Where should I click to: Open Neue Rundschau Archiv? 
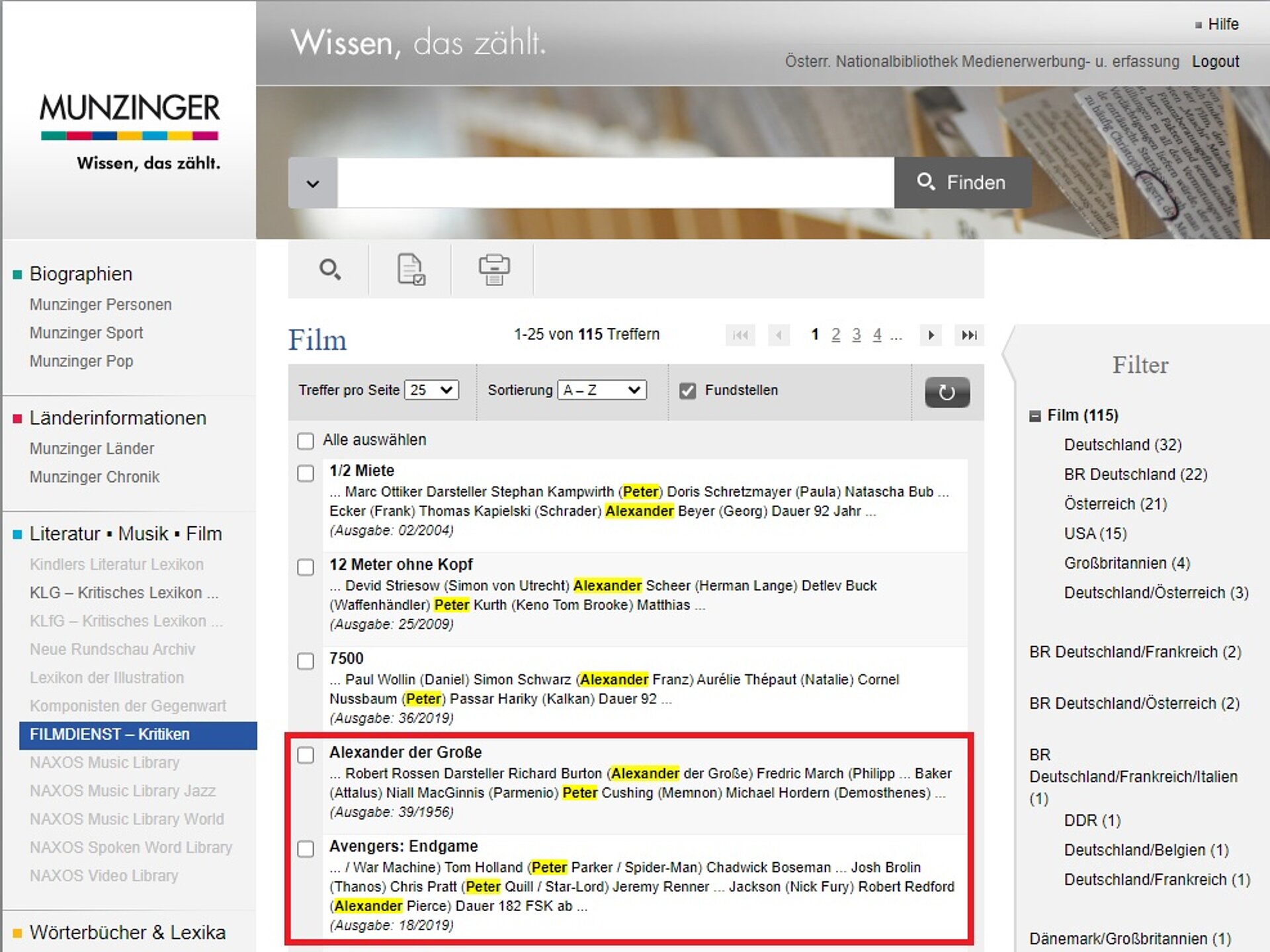[112, 650]
